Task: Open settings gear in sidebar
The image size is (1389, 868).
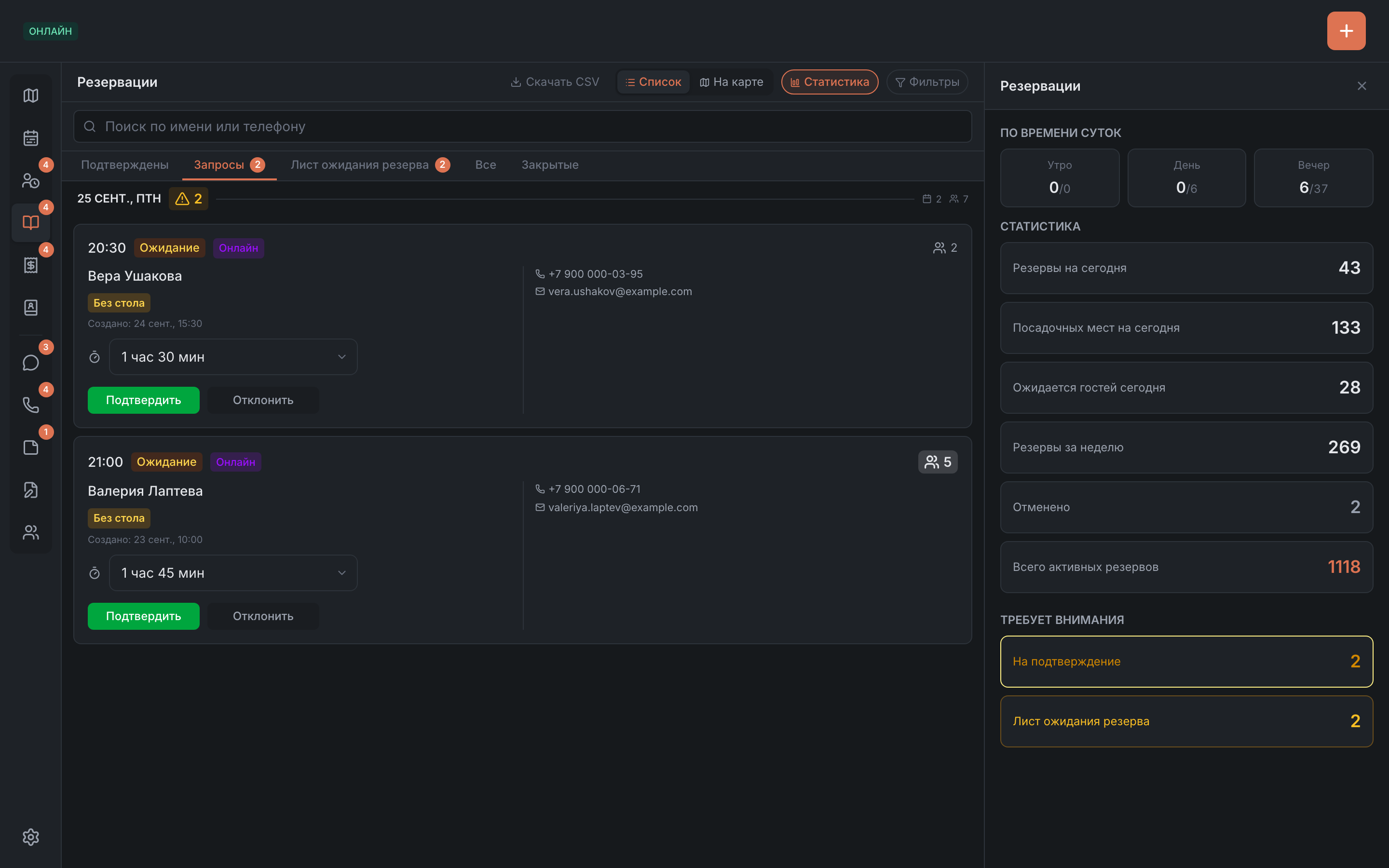Action: [30, 837]
